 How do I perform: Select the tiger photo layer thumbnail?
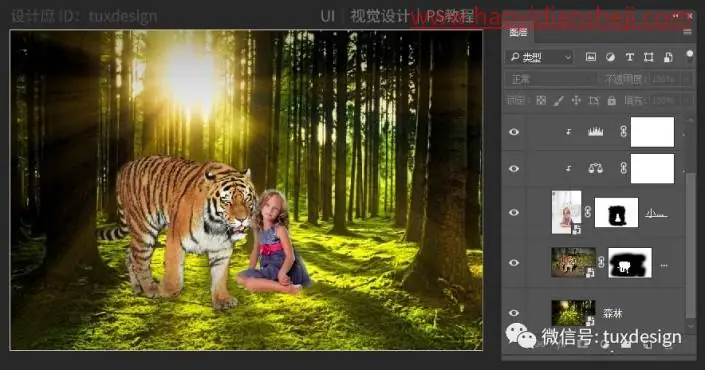pyautogui.click(x=573, y=263)
